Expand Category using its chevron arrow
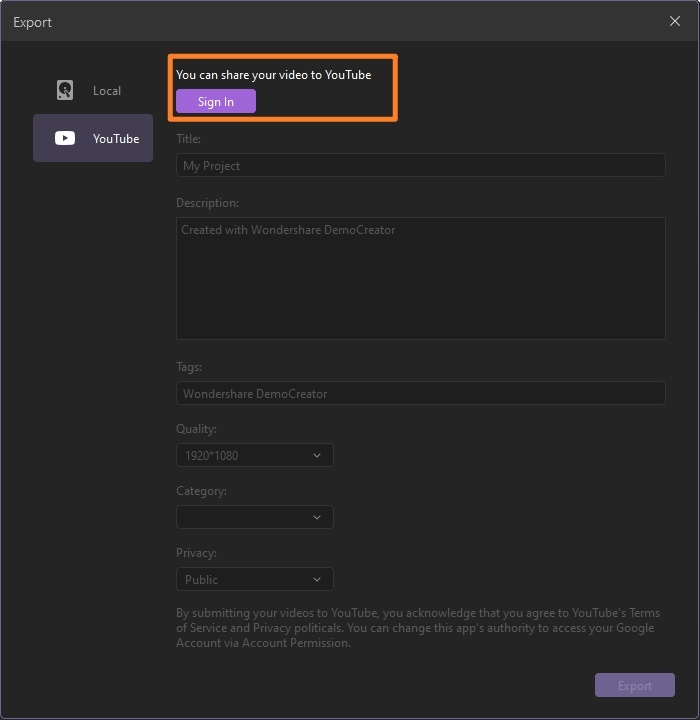700x720 pixels. (x=317, y=517)
